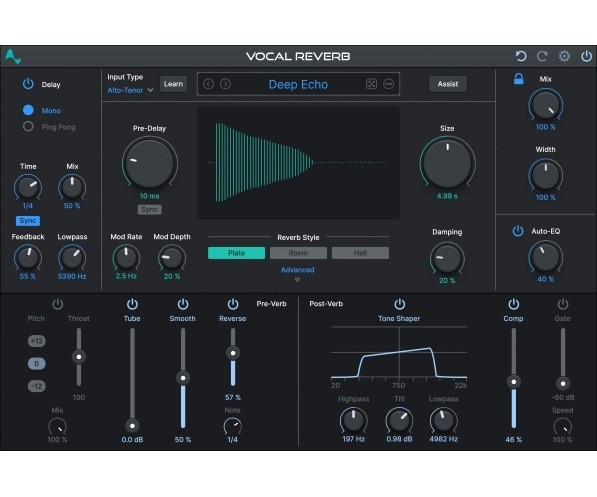Toggle the Mix lock icon

519,79
